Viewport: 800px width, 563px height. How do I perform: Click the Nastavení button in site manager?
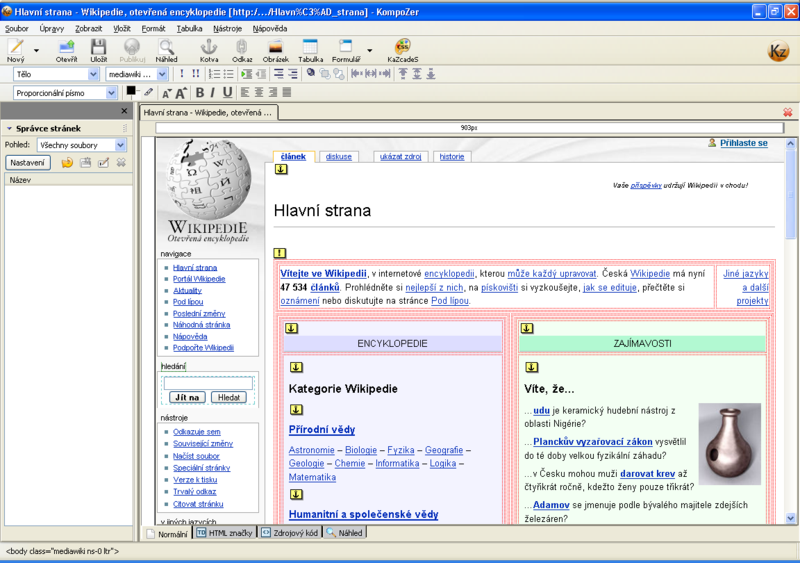pos(28,162)
